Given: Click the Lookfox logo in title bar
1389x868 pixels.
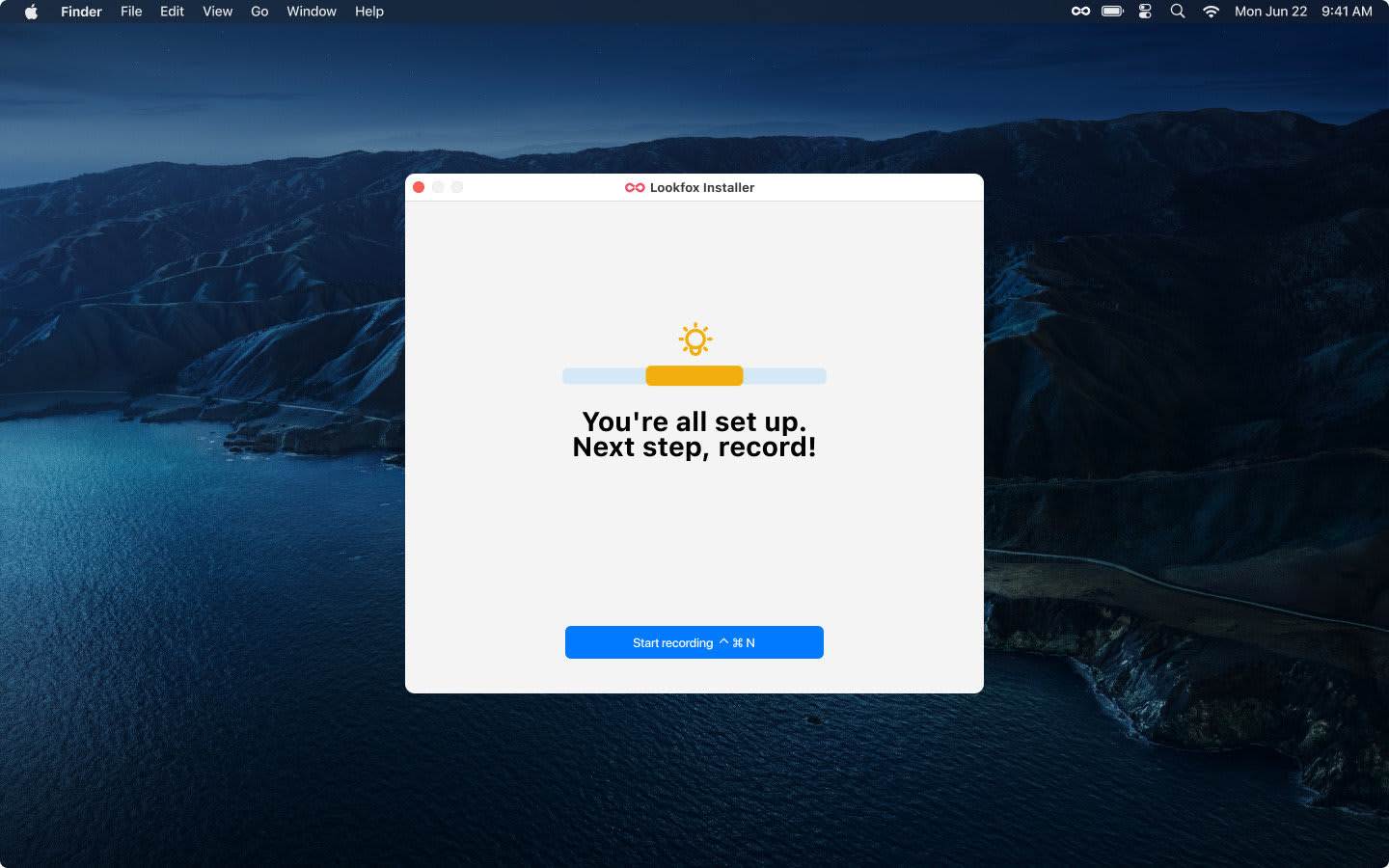Looking at the screenshot, I should [x=635, y=188].
